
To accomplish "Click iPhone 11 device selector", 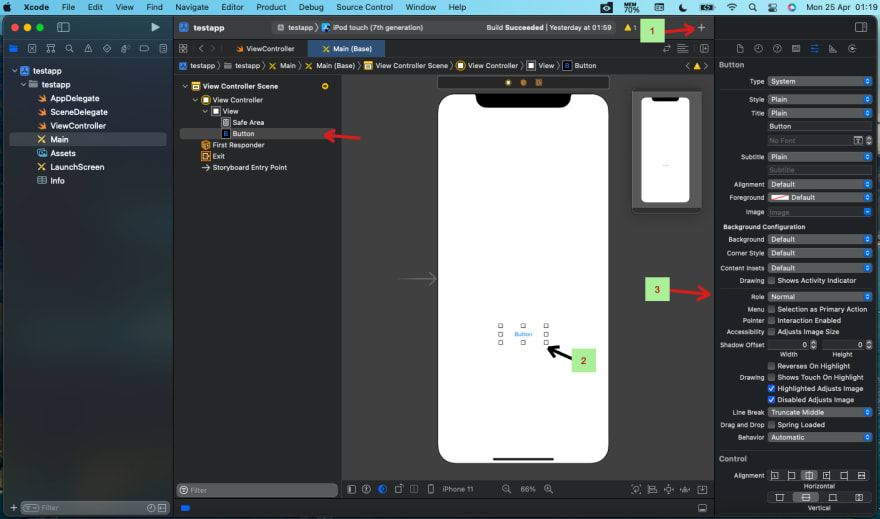I will click(457, 489).
